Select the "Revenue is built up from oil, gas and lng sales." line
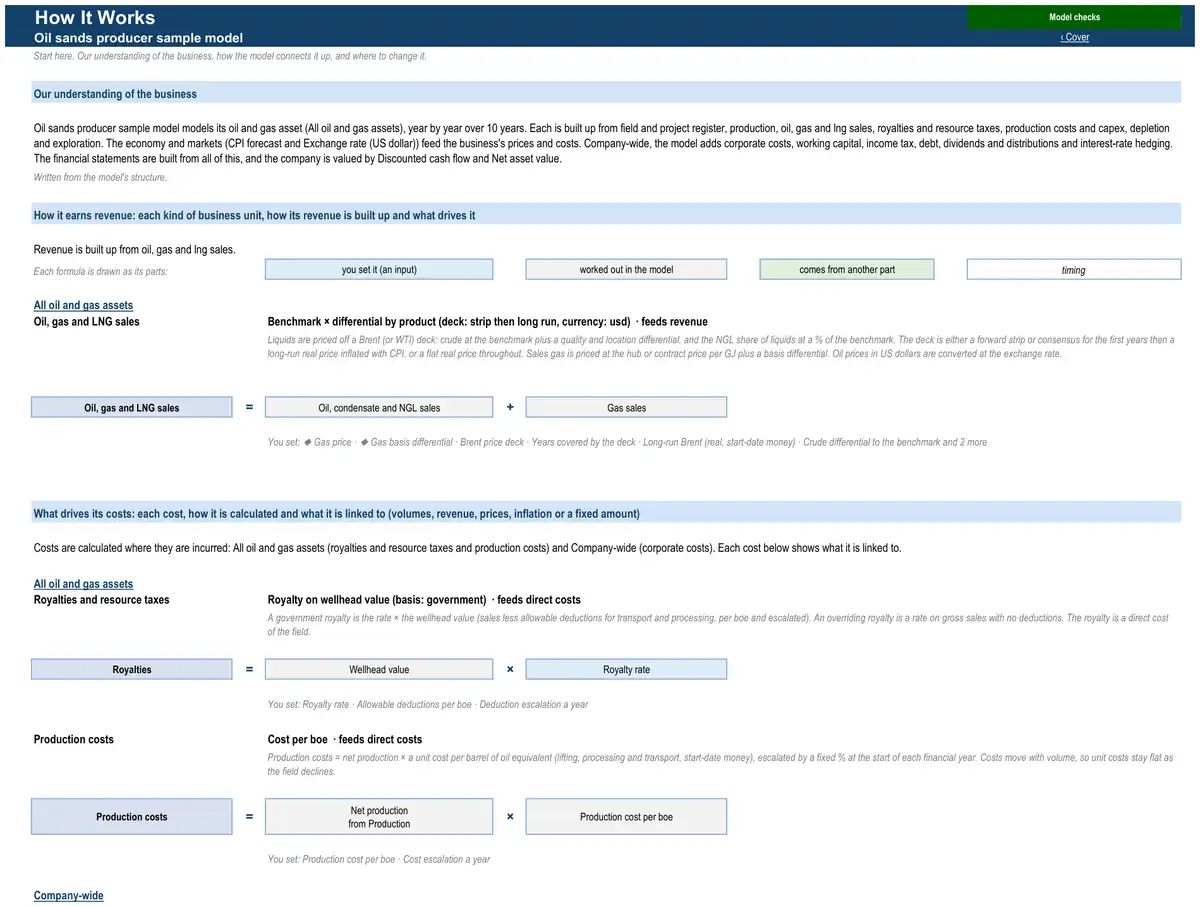The height and width of the screenshot is (907, 1200). pyautogui.click(x=135, y=249)
